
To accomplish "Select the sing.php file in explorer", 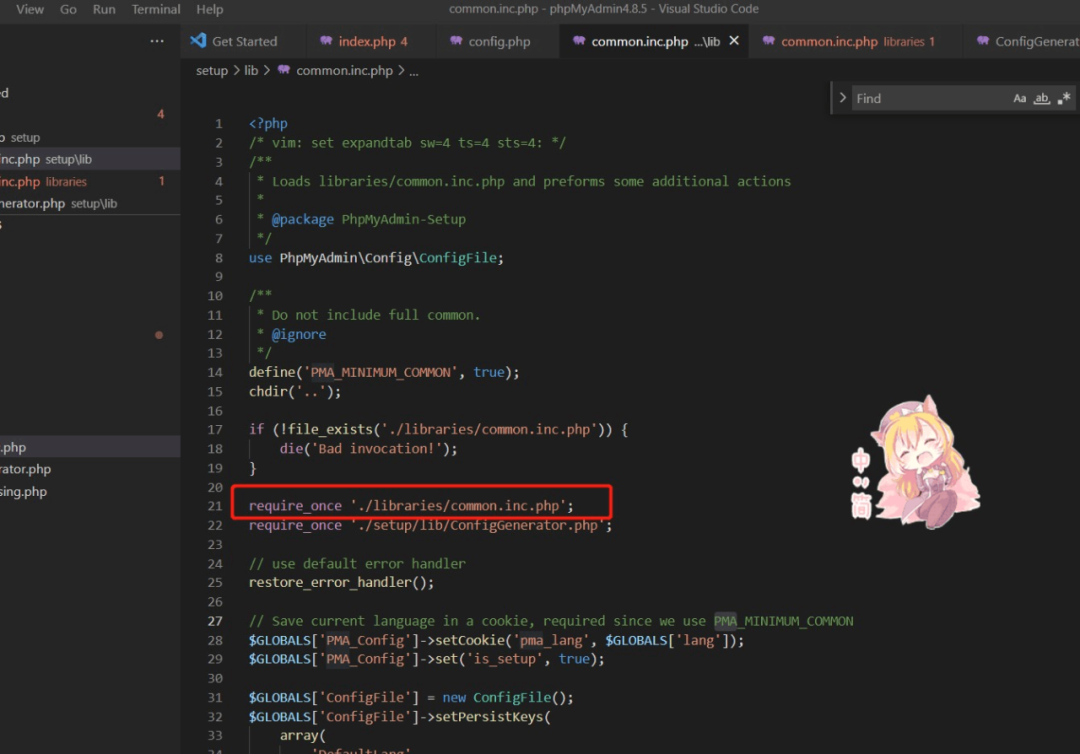I will (x=90, y=492).
